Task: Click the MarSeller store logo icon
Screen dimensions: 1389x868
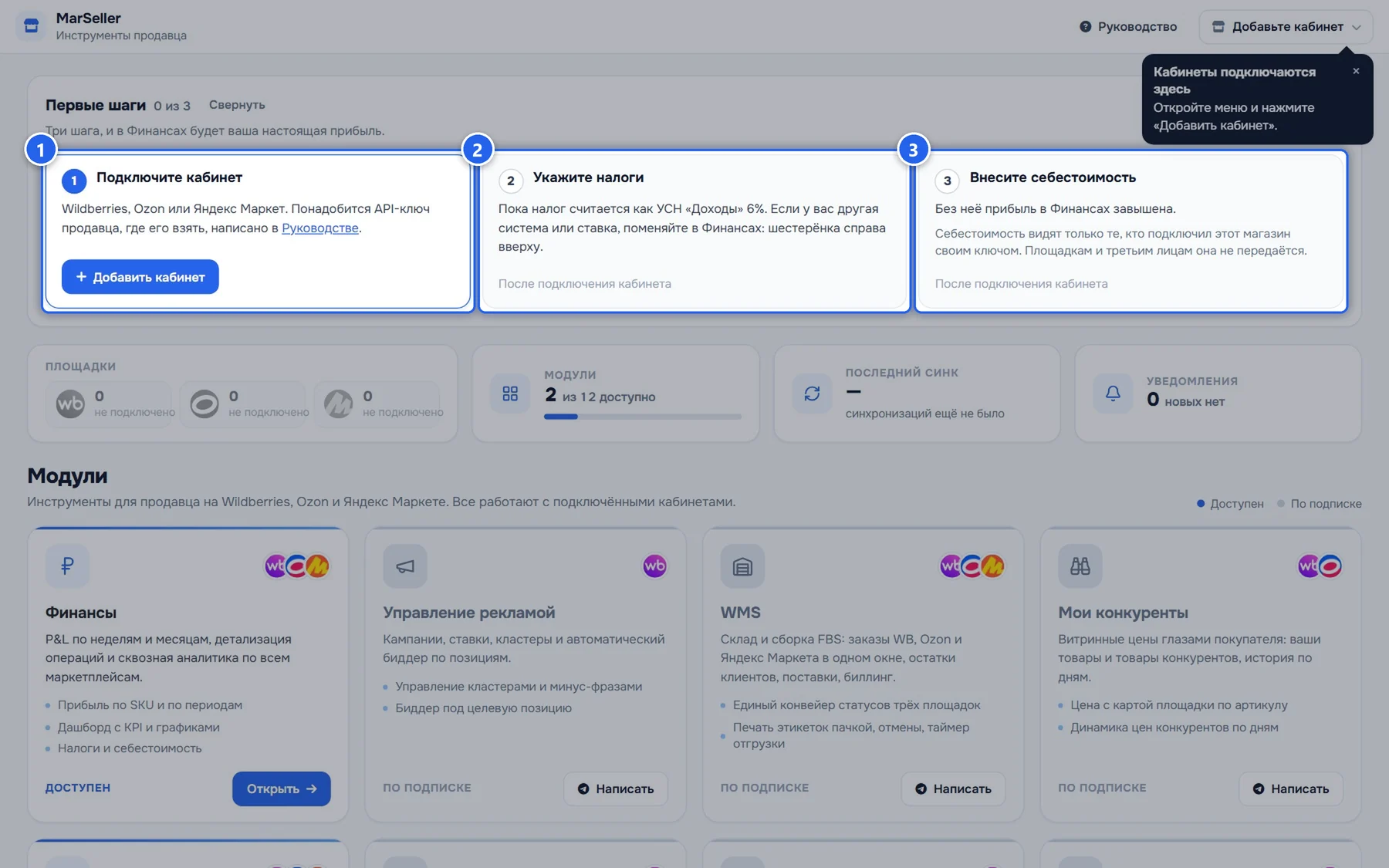Action: click(31, 26)
